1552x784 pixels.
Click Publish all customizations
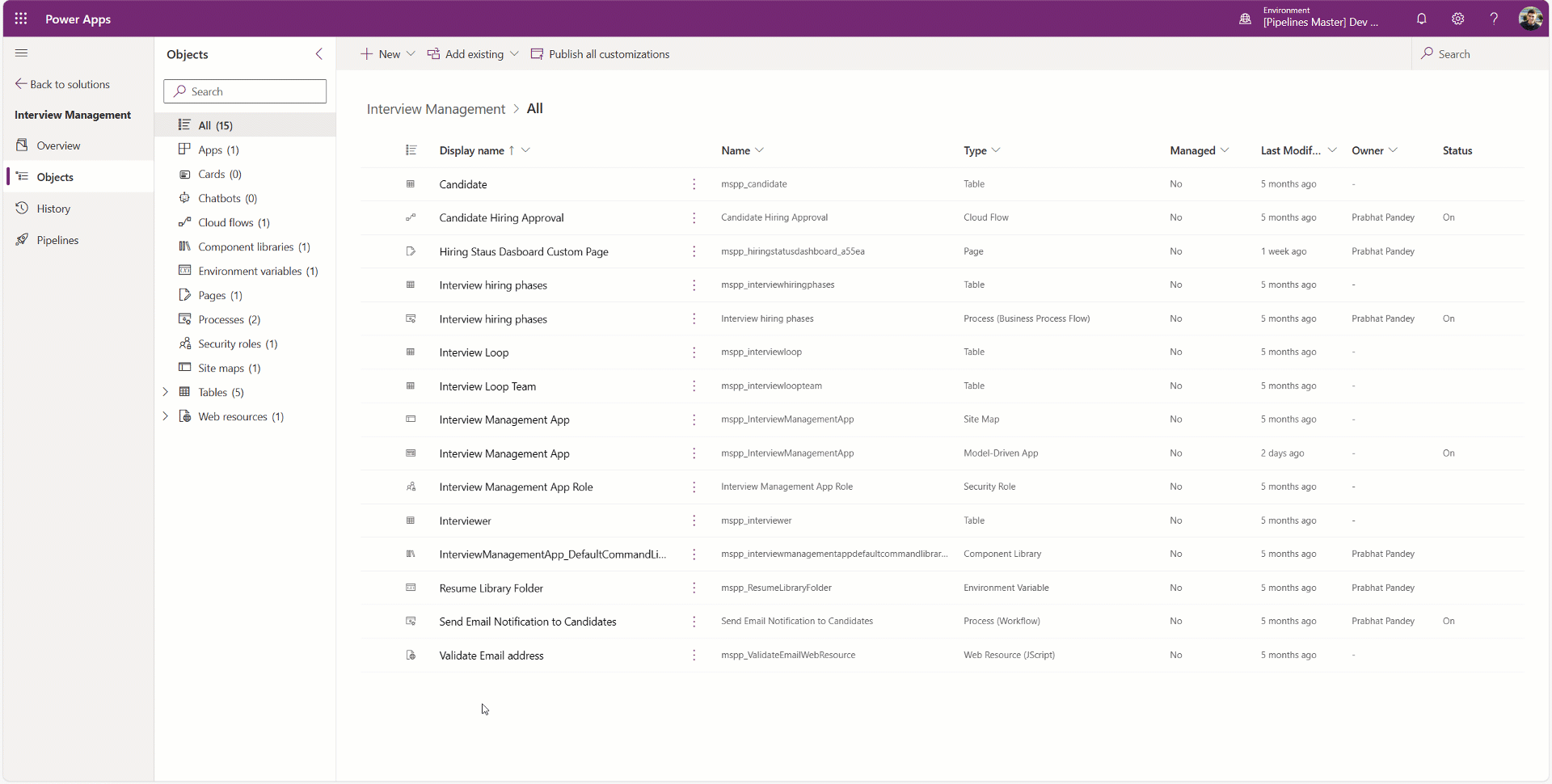601,53
